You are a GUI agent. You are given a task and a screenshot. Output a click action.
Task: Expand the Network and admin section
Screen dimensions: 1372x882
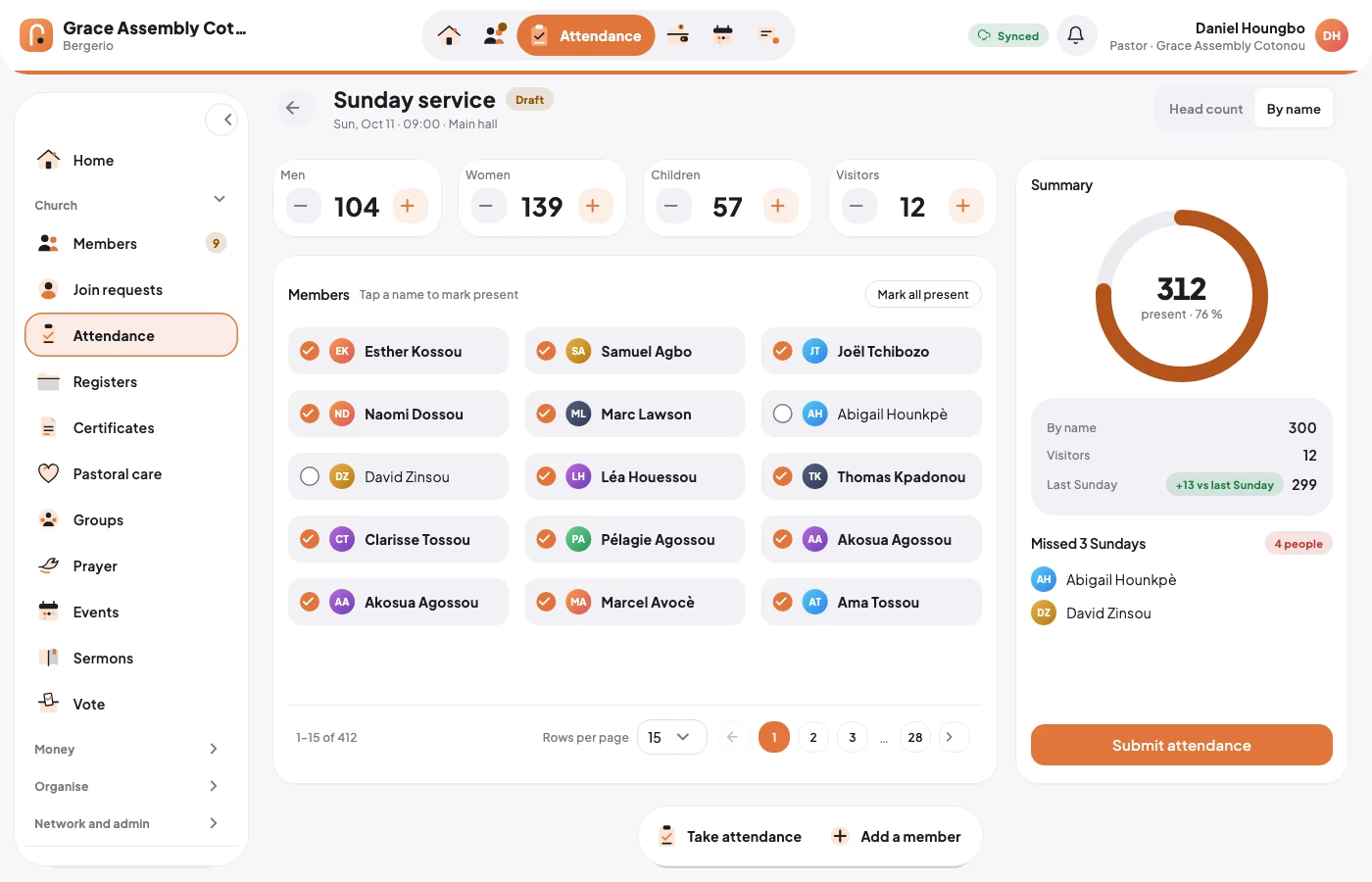pyautogui.click(x=131, y=823)
